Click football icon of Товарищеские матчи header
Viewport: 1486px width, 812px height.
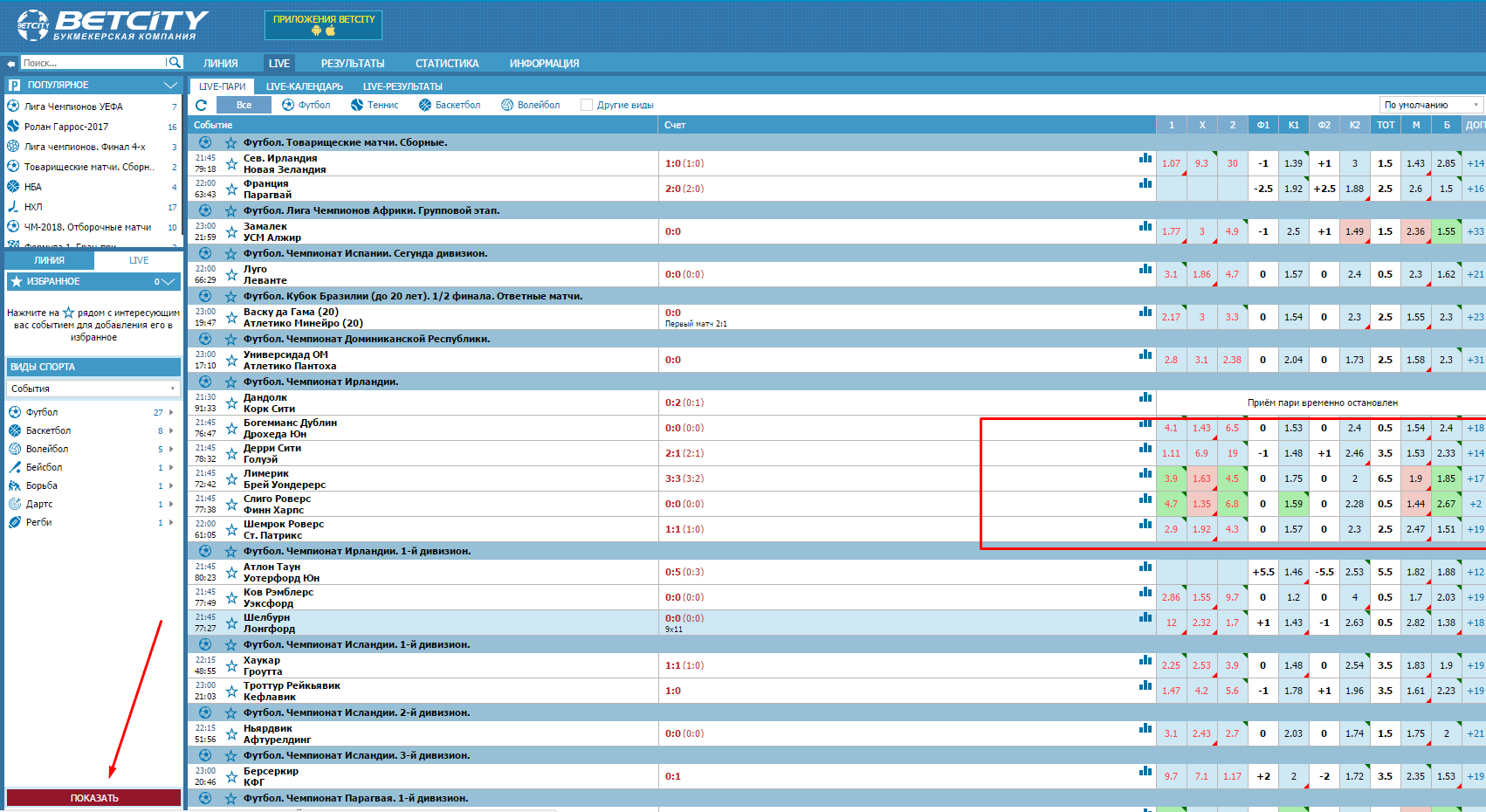[x=205, y=141]
